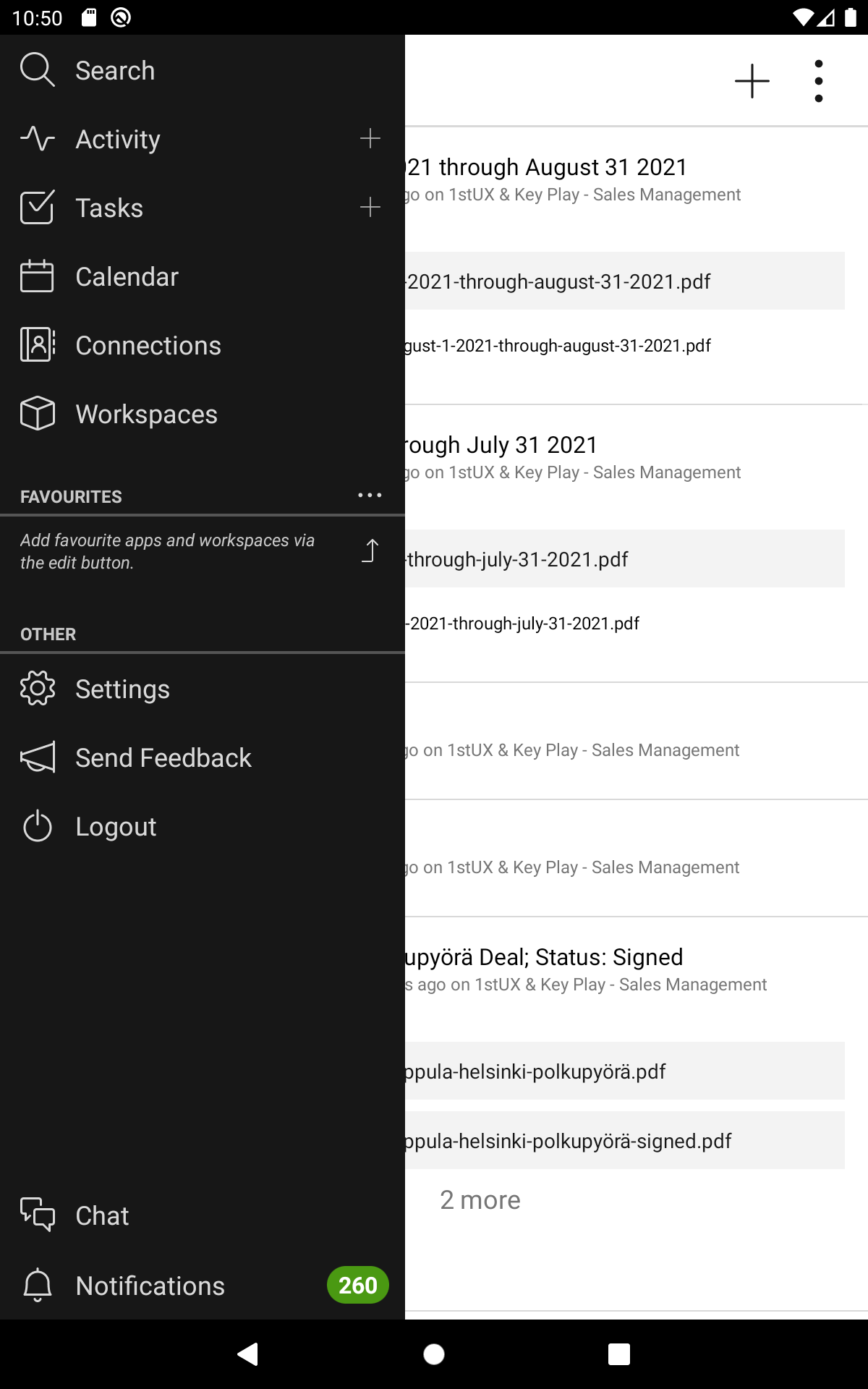This screenshot has height=1389, width=868.
Task: Open the vertical three-dot overflow menu
Action: pyautogui.click(x=818, y=80)
